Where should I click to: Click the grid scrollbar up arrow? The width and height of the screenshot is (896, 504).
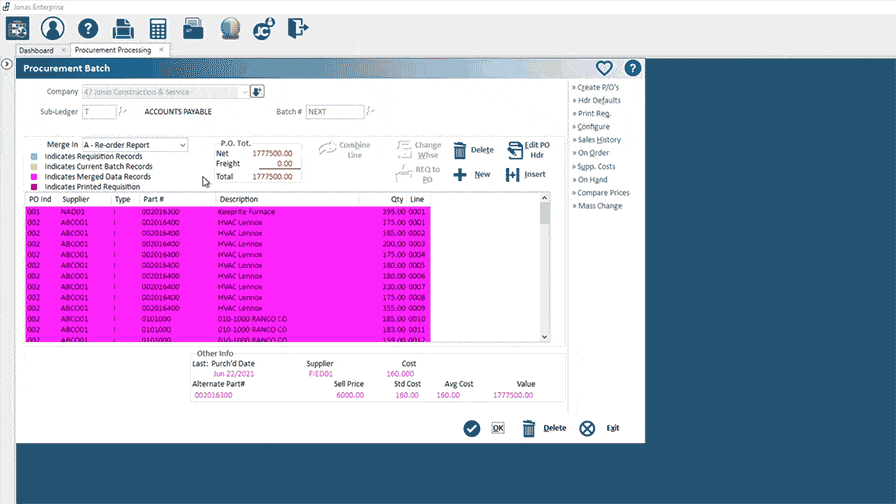click(x=545, y=198)
